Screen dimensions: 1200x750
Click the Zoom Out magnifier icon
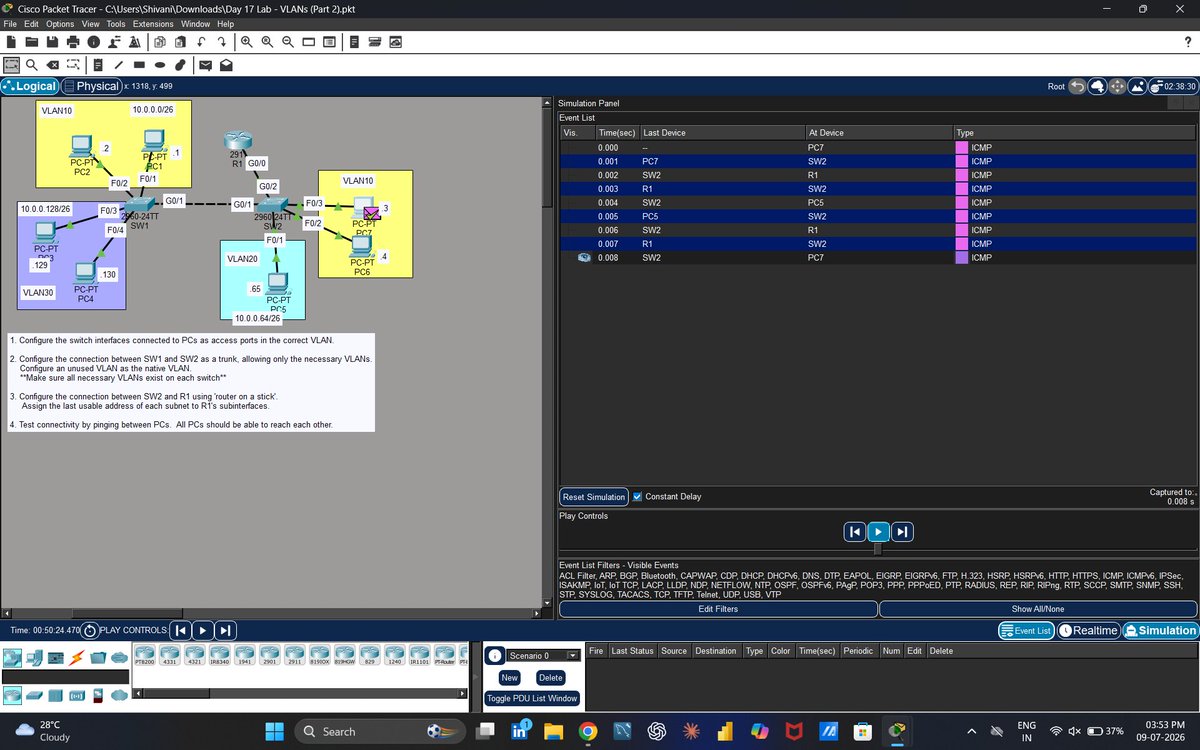pyautogui.click(x=288, y=42)
